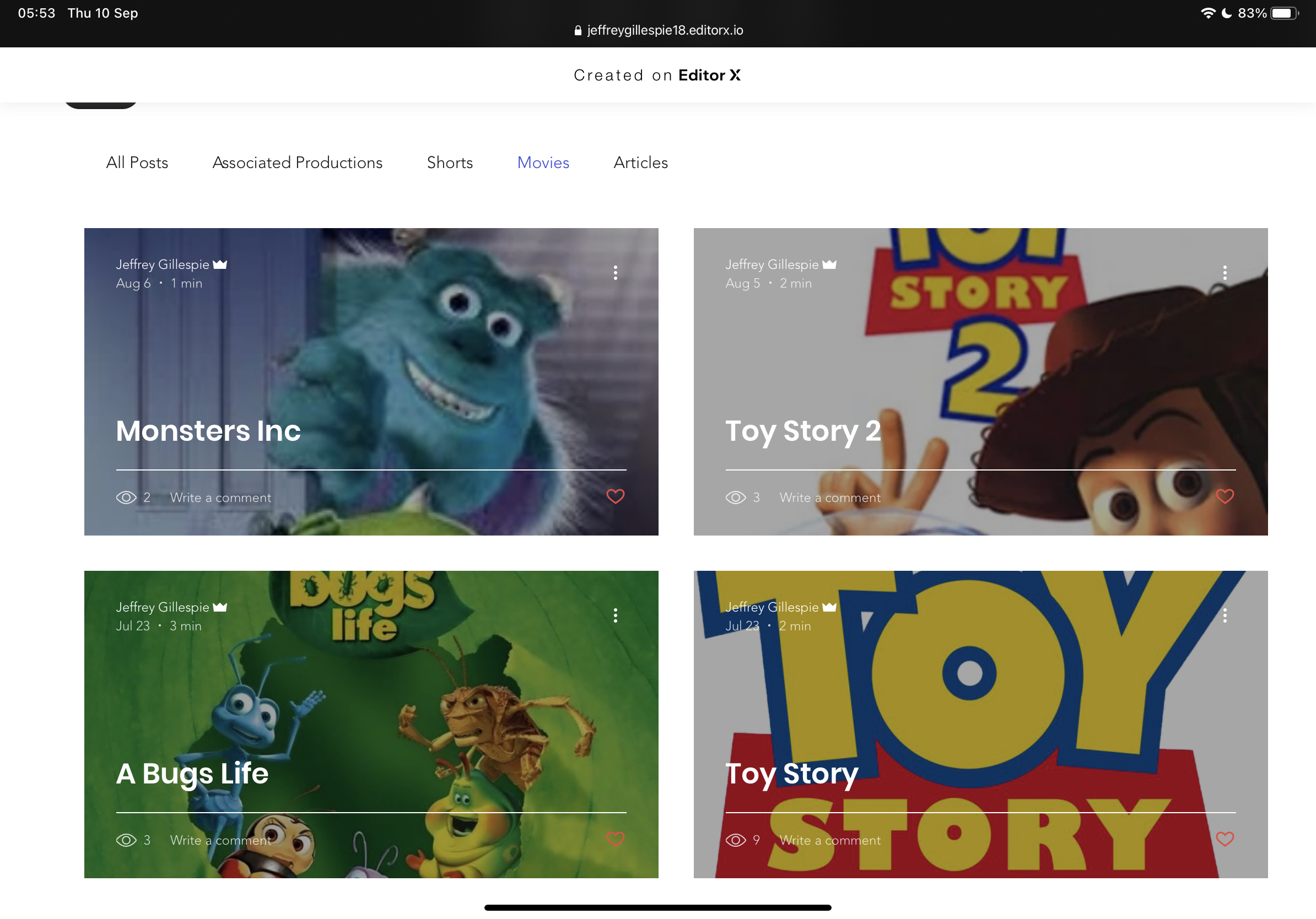
Task: Click views eye icon on Monsters Inc
Action: point(126,498)
